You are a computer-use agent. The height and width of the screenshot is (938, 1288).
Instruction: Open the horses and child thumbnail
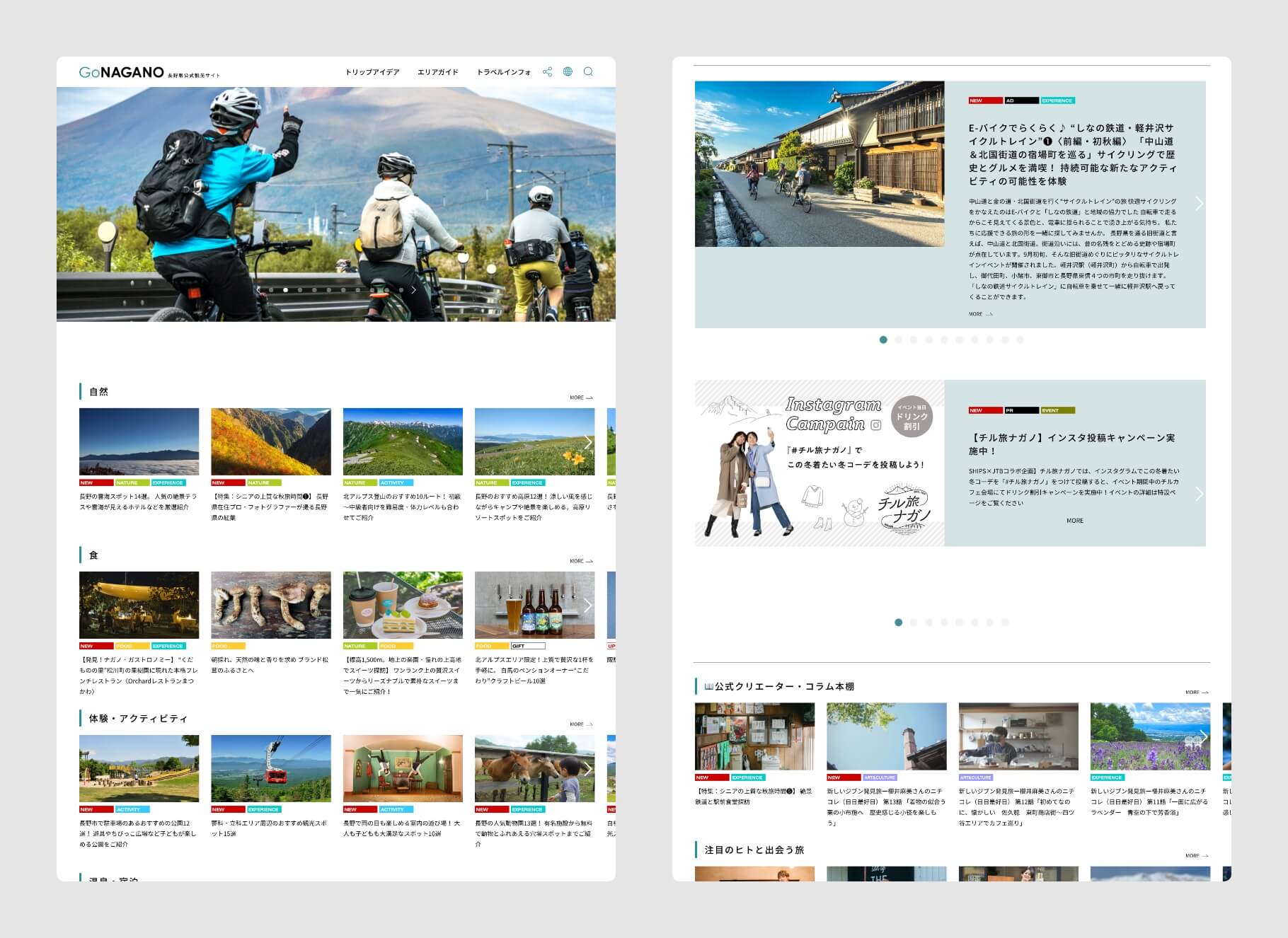pos(534,768)
